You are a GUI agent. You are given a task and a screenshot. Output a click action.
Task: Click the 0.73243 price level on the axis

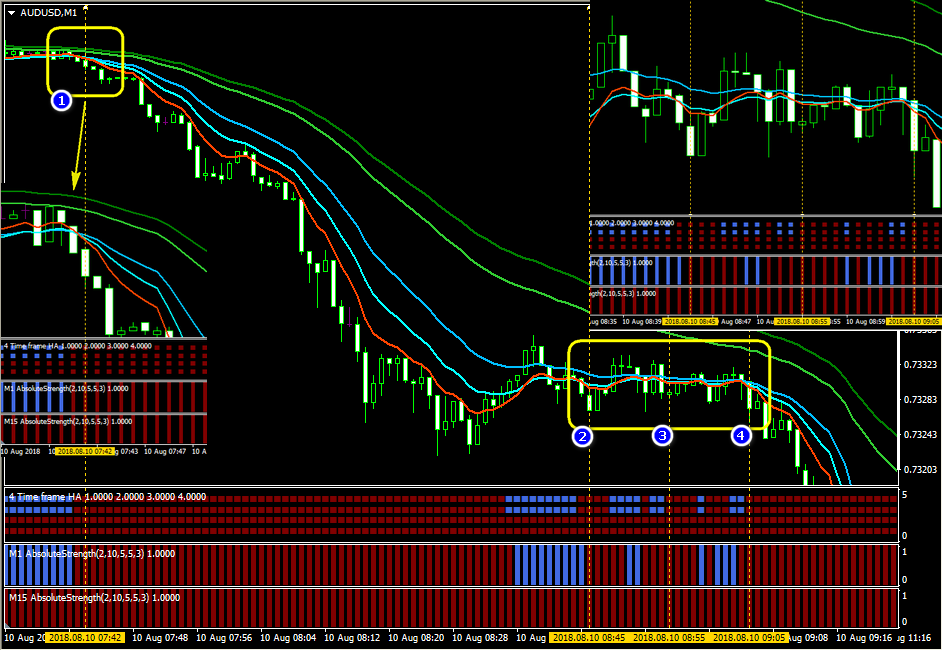click(921, 435)
